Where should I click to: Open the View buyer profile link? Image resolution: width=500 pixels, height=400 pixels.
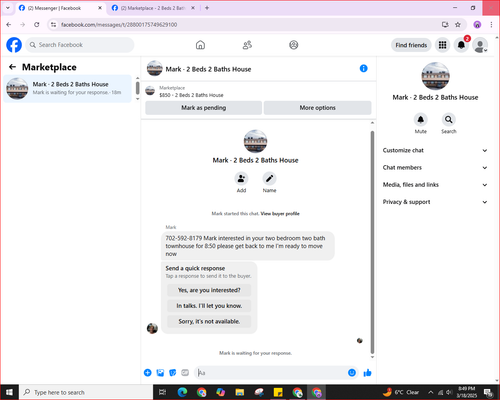[x=280, y=214]
